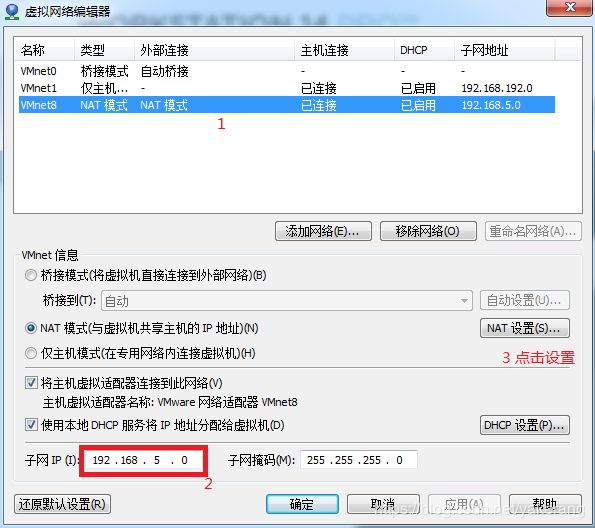Open the 桥接到 自动 dropdown
Screen dimensions: 595x528
(x=287, y=301)
